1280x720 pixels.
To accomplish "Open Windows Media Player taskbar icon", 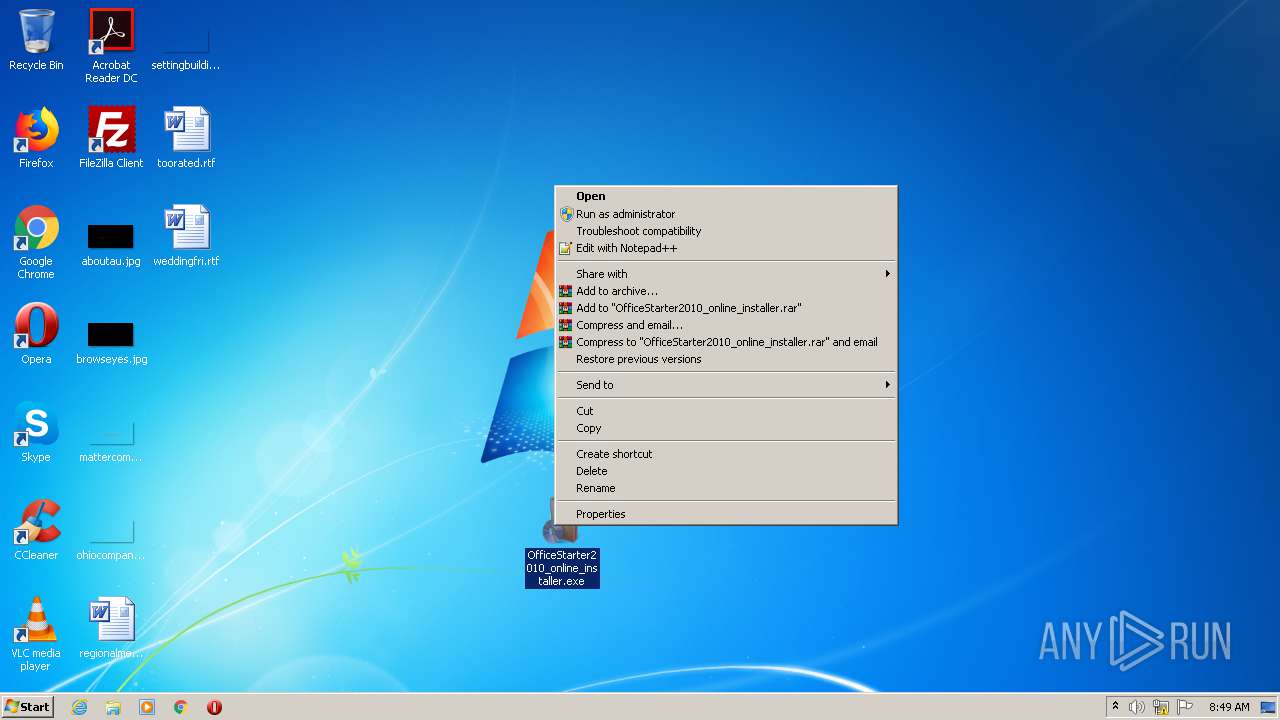I will click(147, 707).
